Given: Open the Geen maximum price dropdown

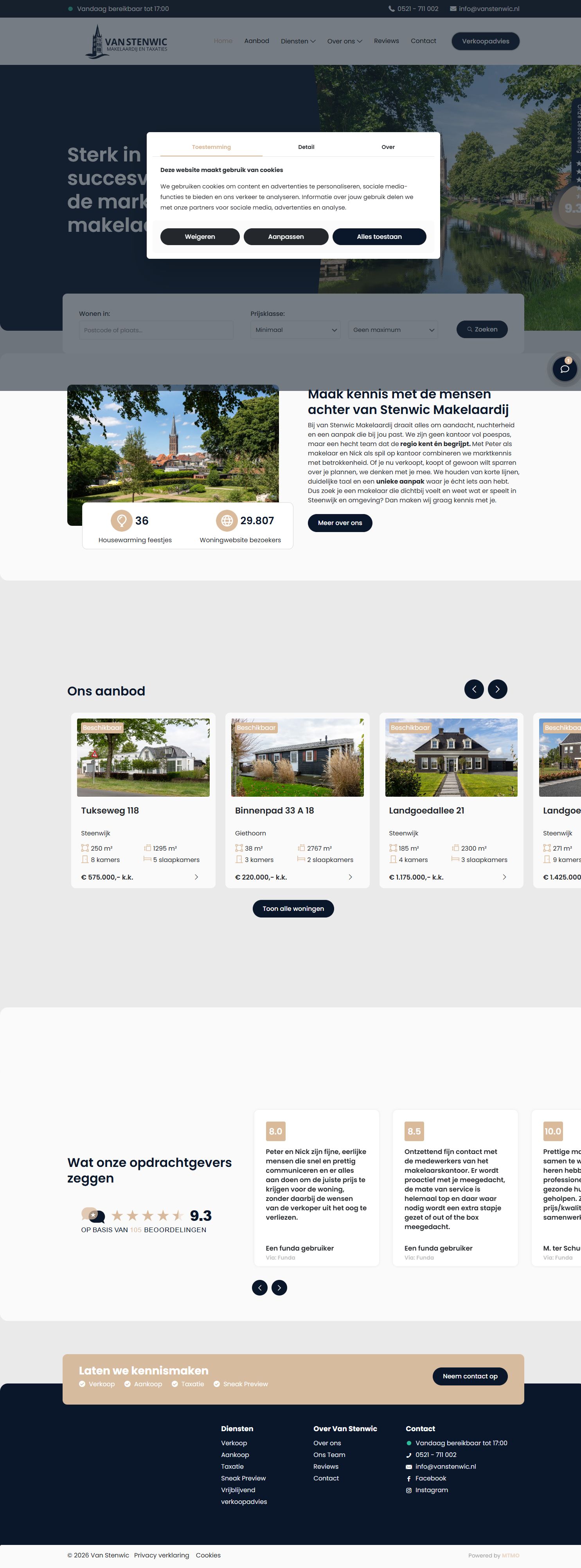Looking at the screenshot, I should (x=393, y=330).
